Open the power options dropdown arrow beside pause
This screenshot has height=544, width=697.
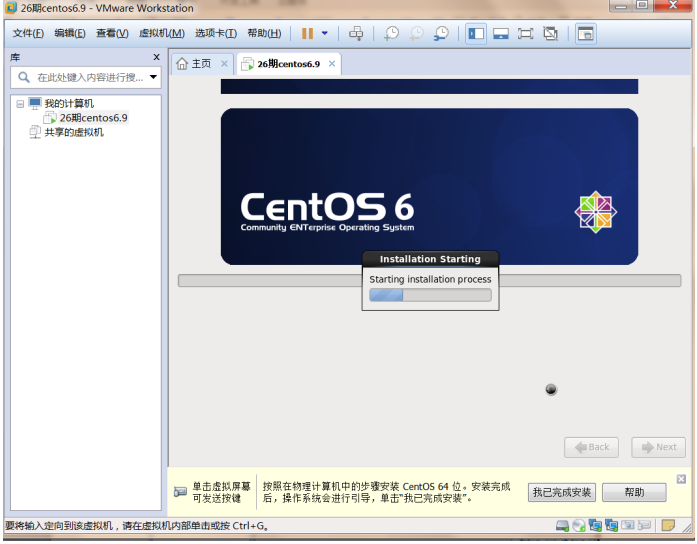325,33
